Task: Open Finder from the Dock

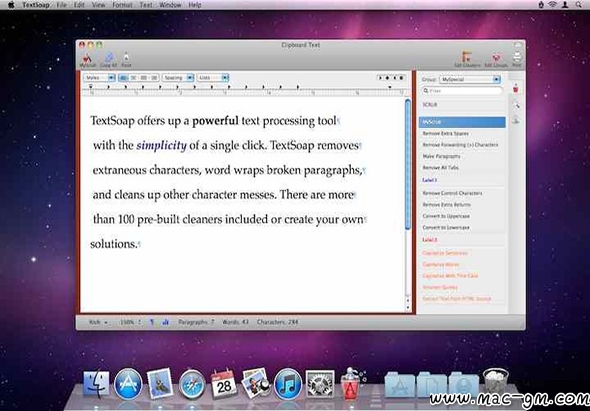Action: pyautogui.click(x=96, y=384)
